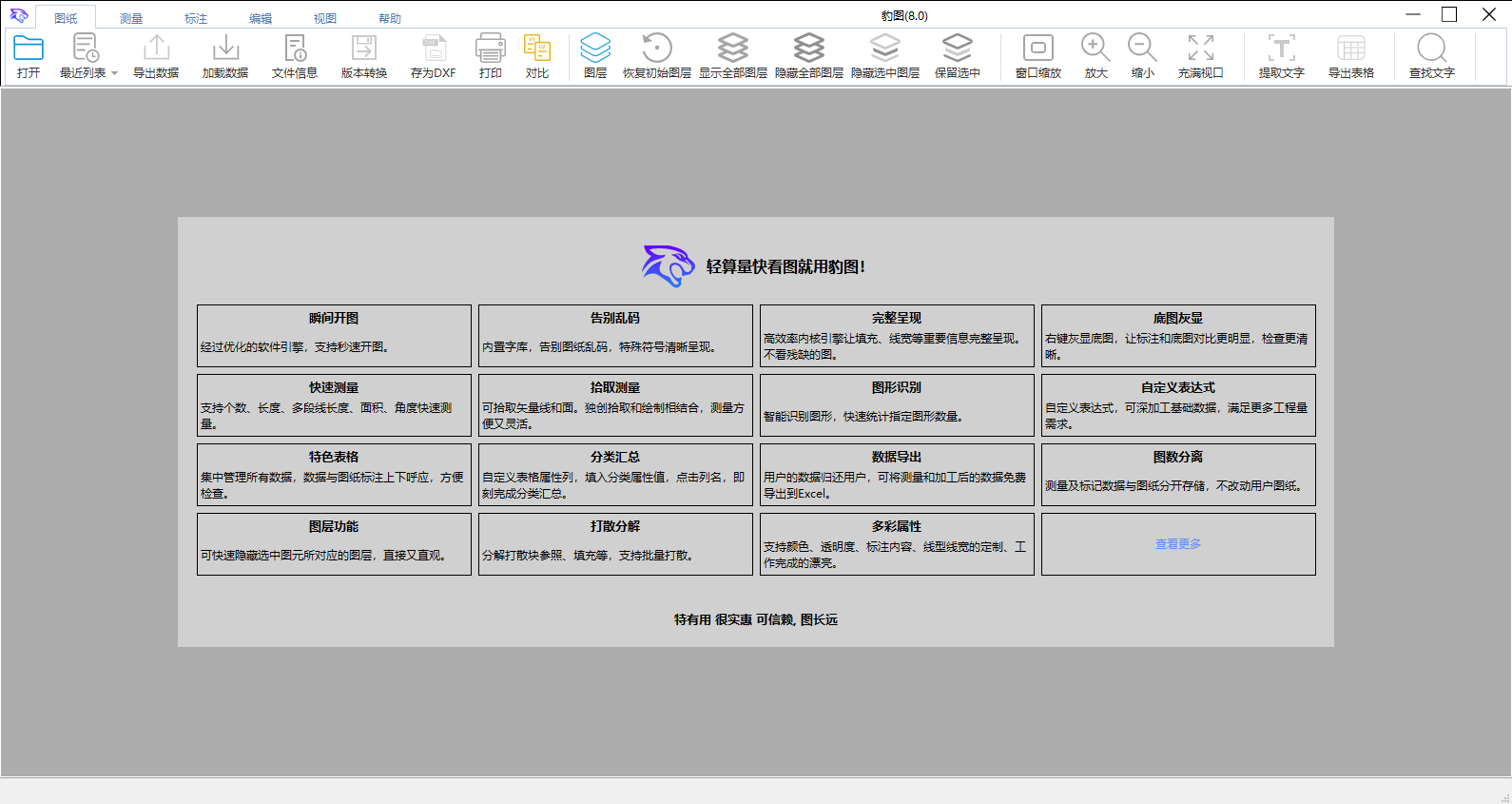Click the leopard app logo in title bar
The width and height of the screenshot is (1512, 804).
(x=19, y=15)
